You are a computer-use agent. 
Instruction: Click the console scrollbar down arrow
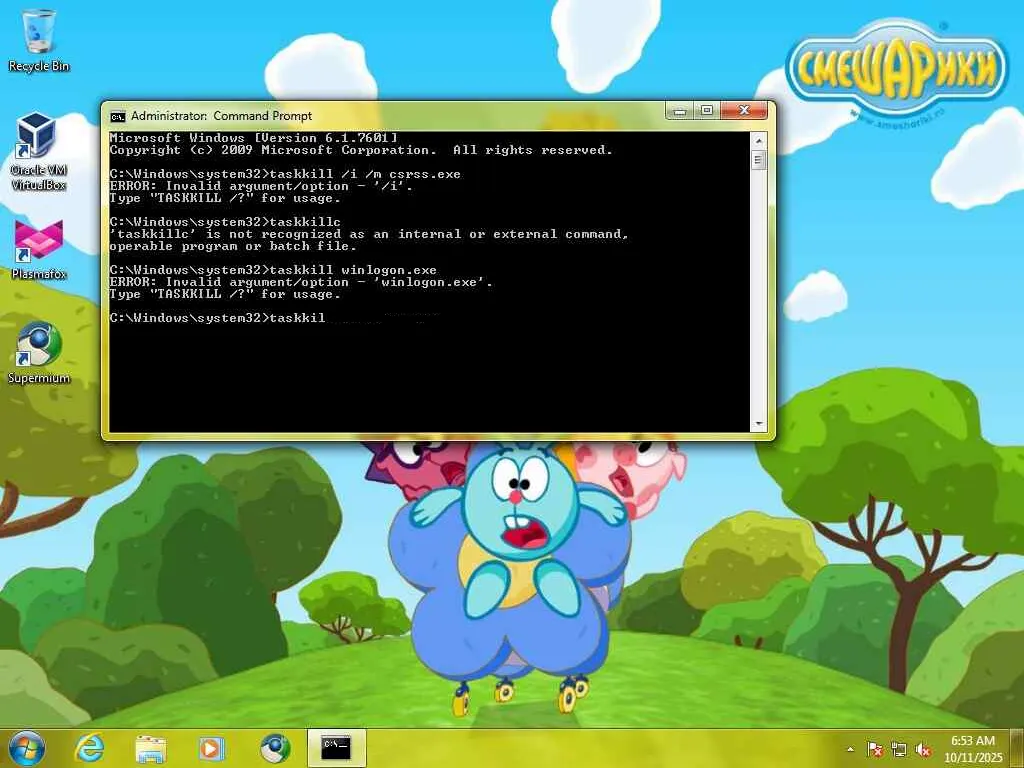[x=758, y=424]
